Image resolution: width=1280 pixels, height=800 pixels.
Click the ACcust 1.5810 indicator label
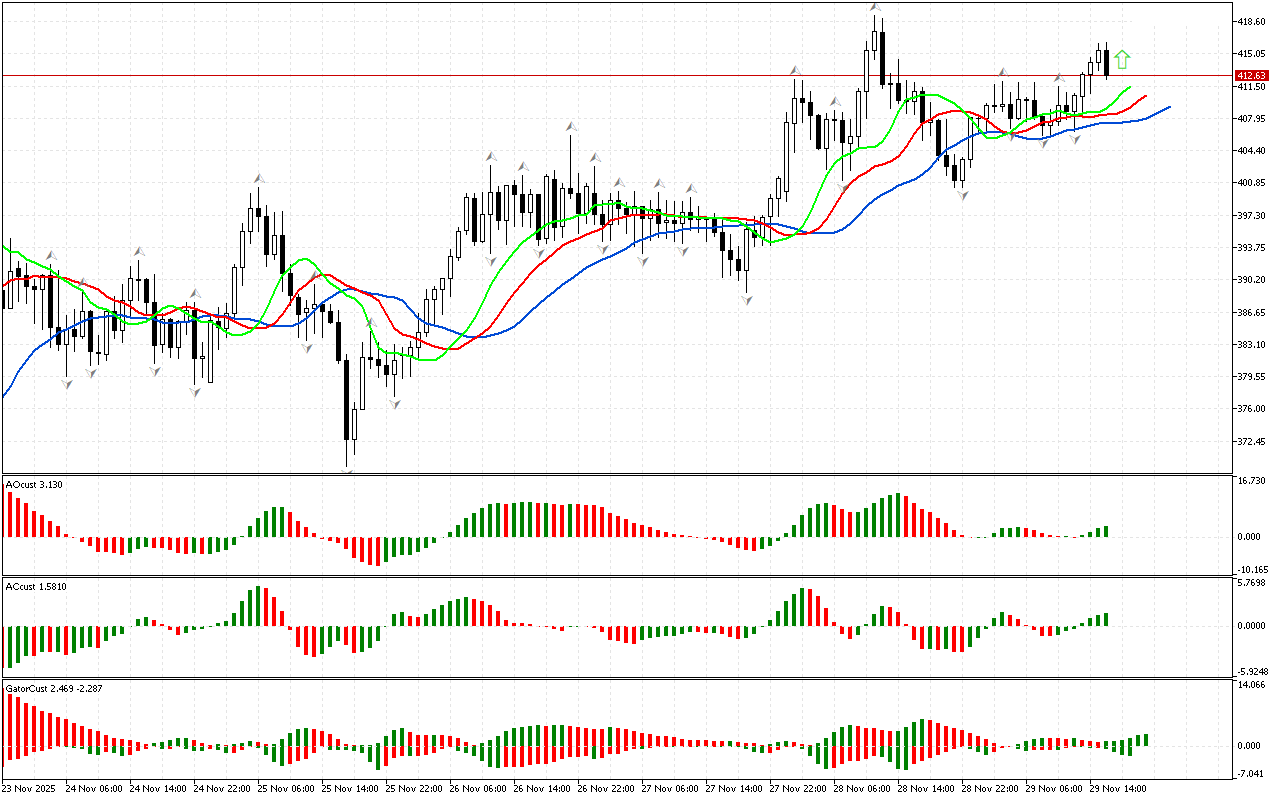[36, 586]
